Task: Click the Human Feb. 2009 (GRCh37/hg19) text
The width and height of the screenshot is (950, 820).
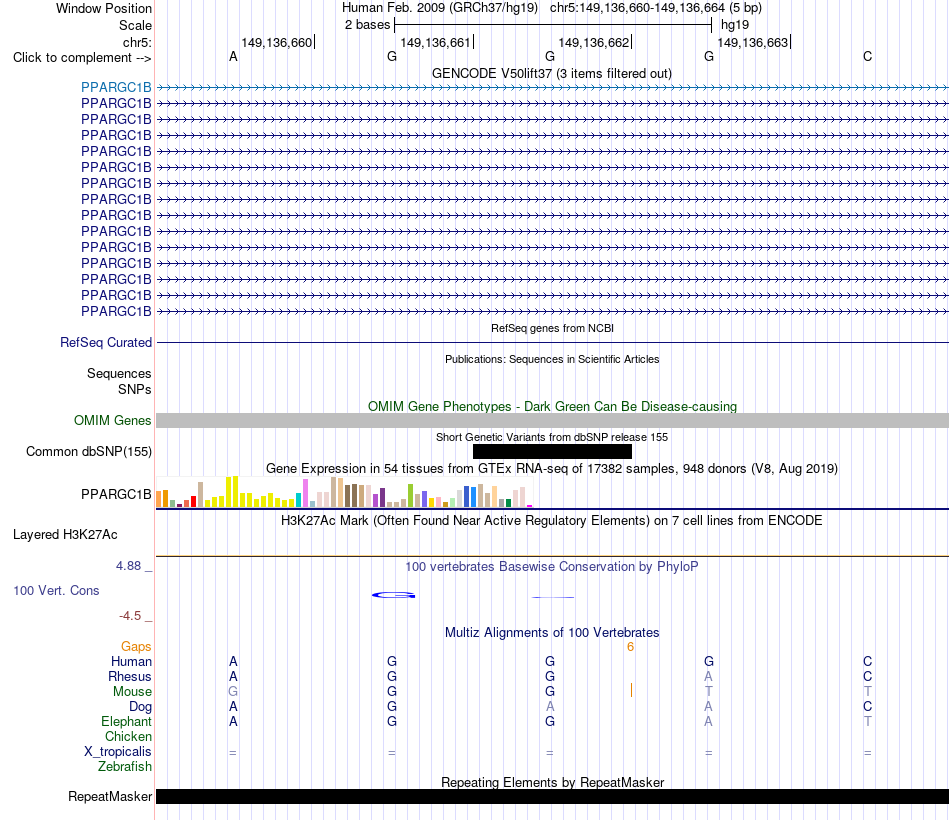Action: click(440, 8)
